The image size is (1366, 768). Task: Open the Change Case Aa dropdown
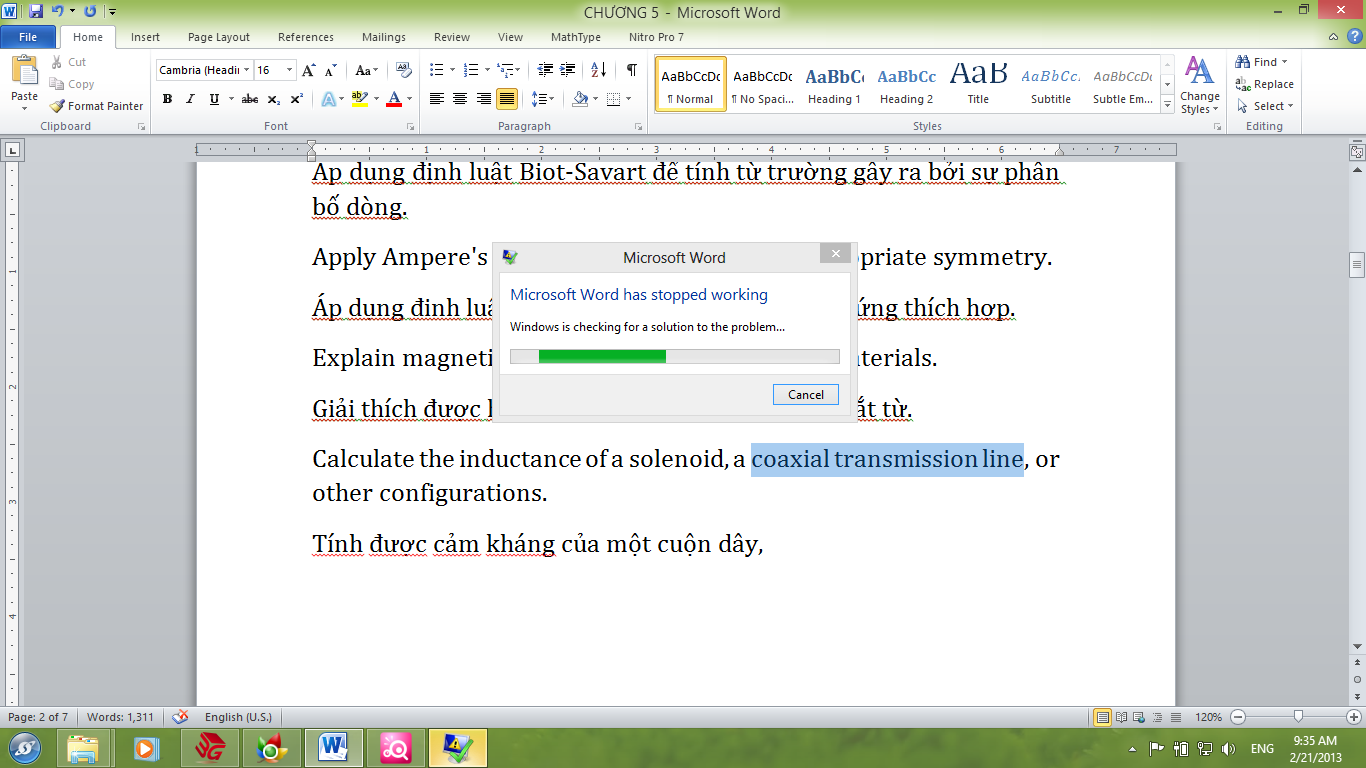(x=366, y=70)
